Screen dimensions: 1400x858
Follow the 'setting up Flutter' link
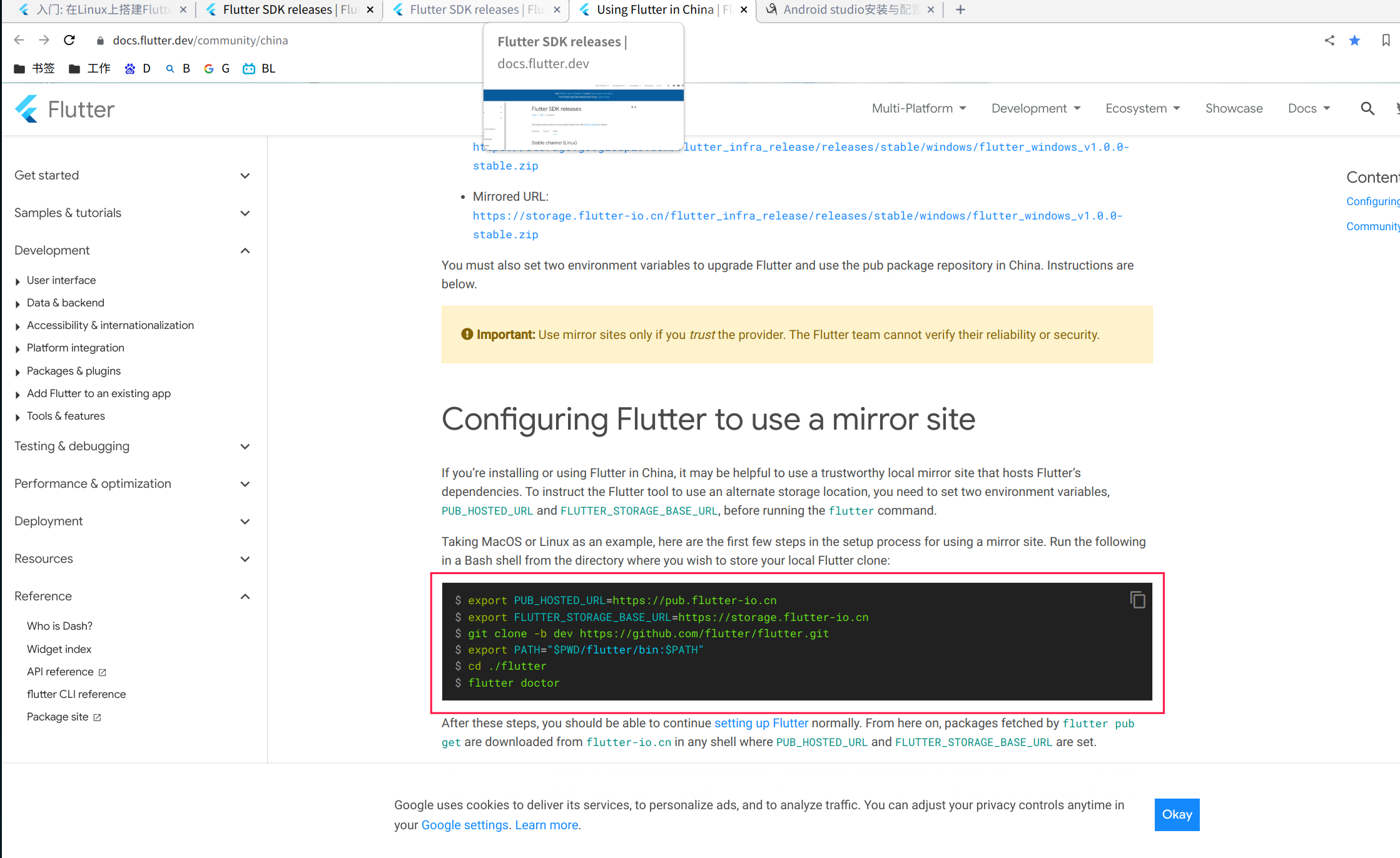click(761, 723)
